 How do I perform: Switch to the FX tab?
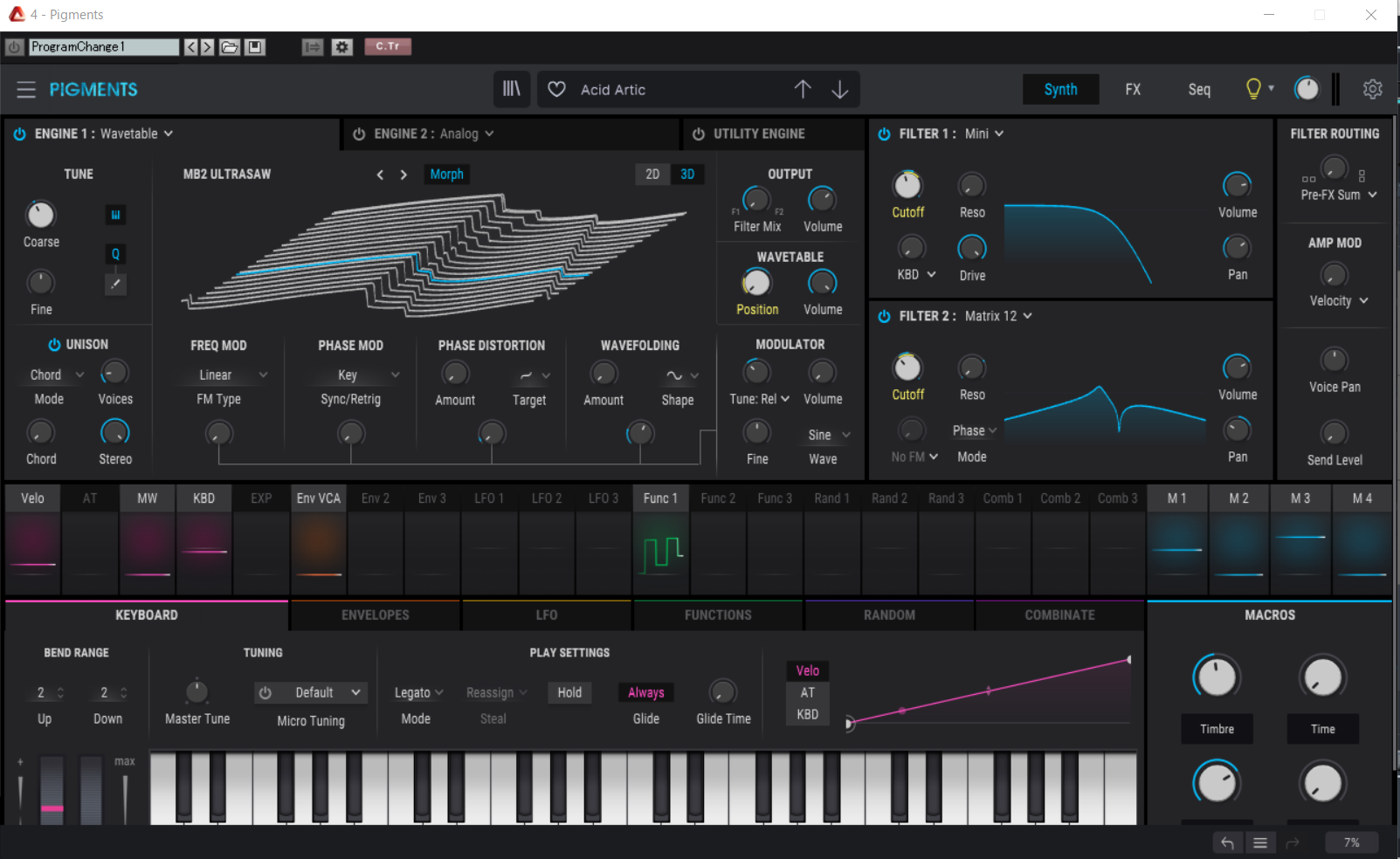pyautogui.click(x=1133, y=89)
